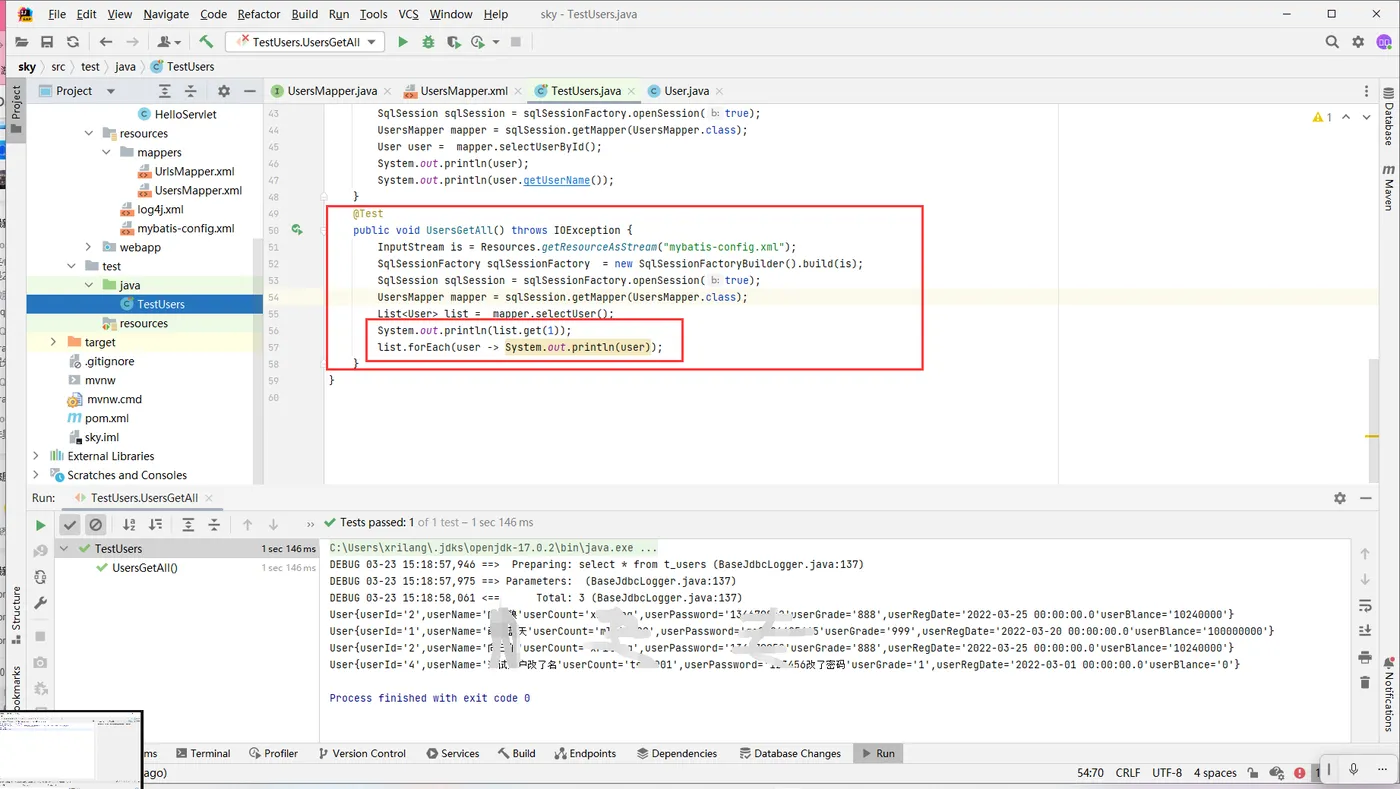
Task: Open Notifications side panel
Action: tap(1389, 693)
